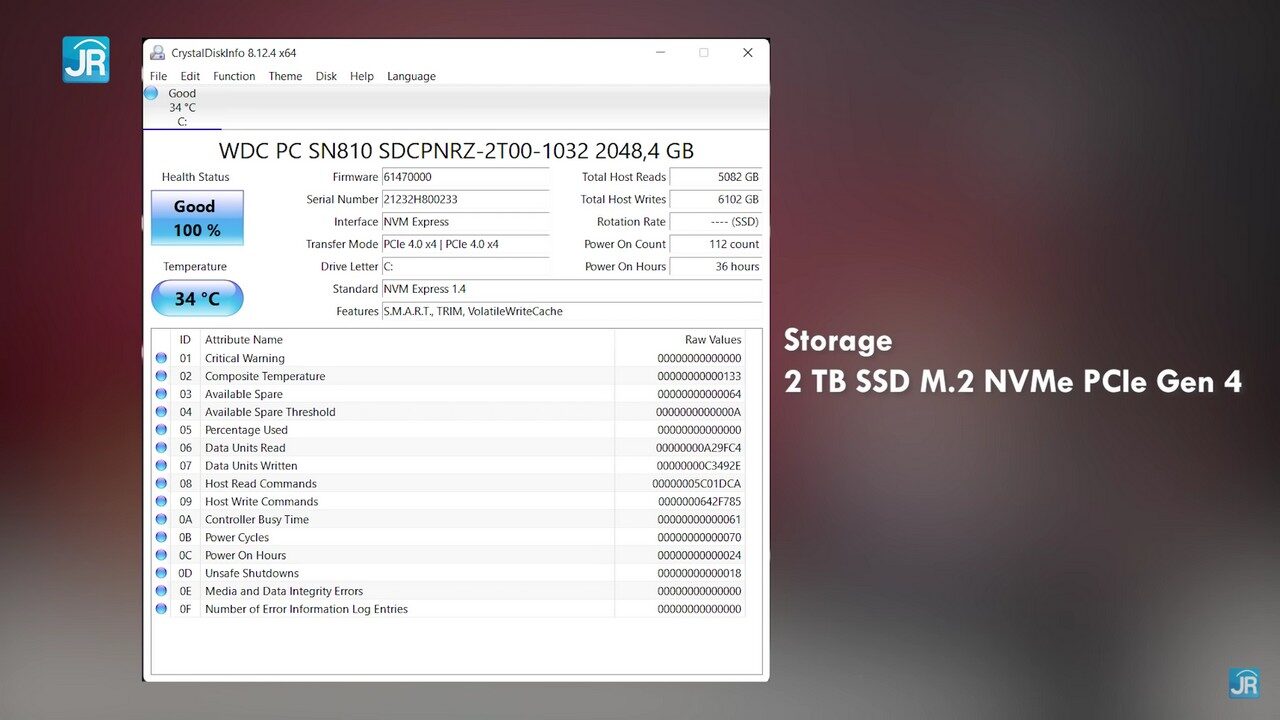Click the status icon beside Composite Temperature
The width and height of the screenshot is (1280, 720).
click(161, 376)
